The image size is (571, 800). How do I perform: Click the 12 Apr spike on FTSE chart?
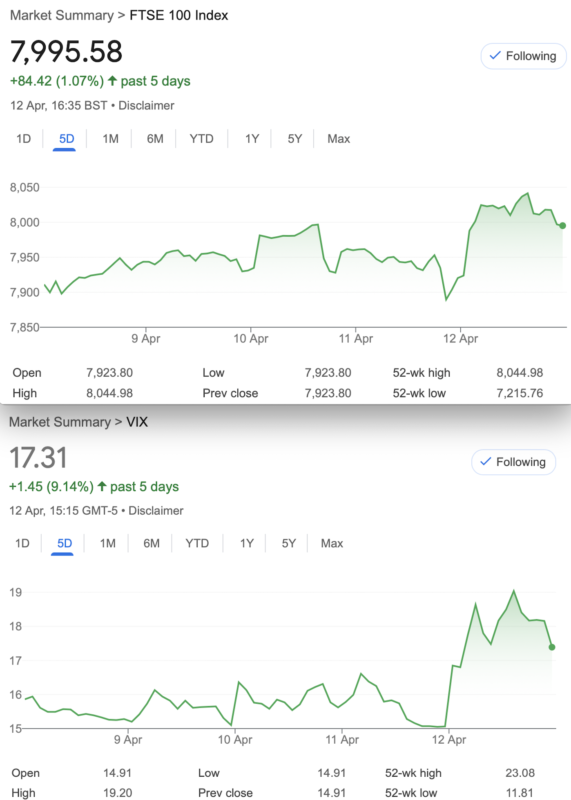pos(528,193)
